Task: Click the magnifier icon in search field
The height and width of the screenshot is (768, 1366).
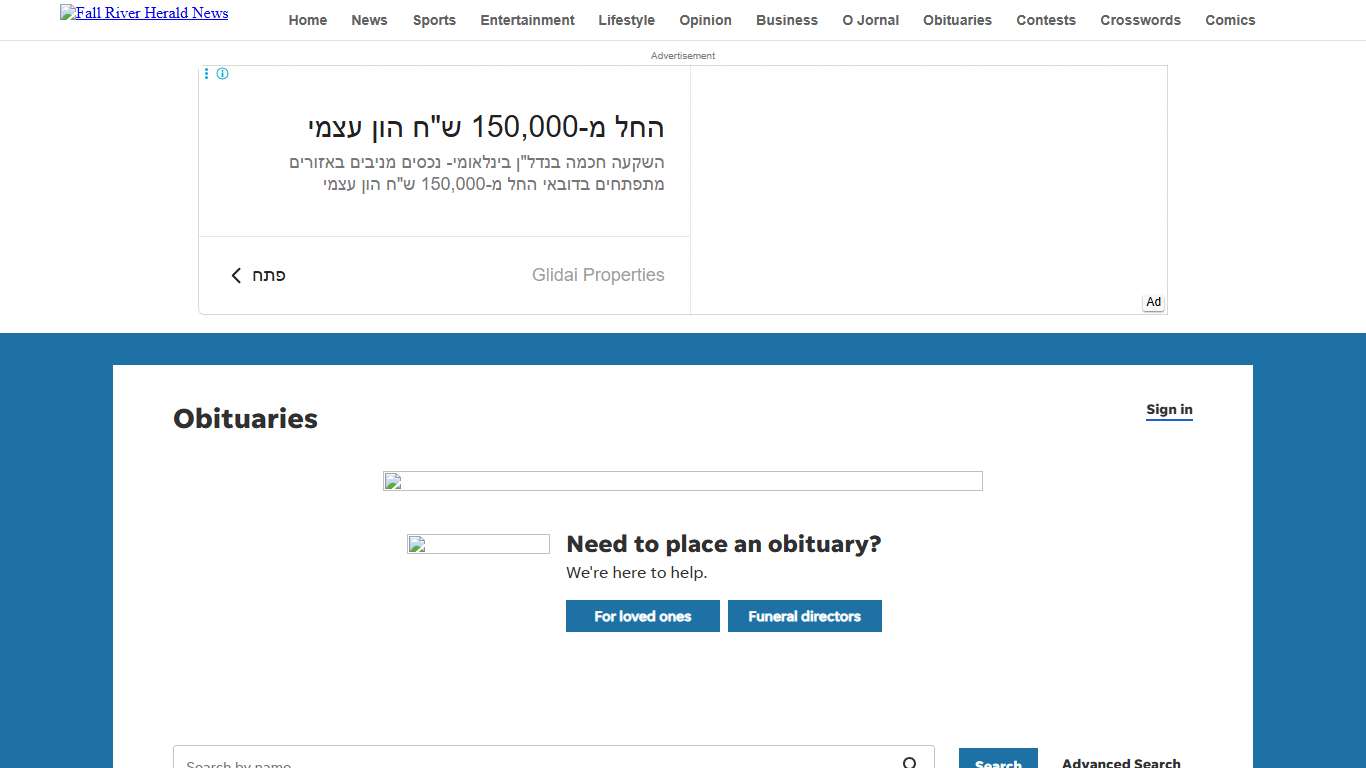Action: point(910,763)
